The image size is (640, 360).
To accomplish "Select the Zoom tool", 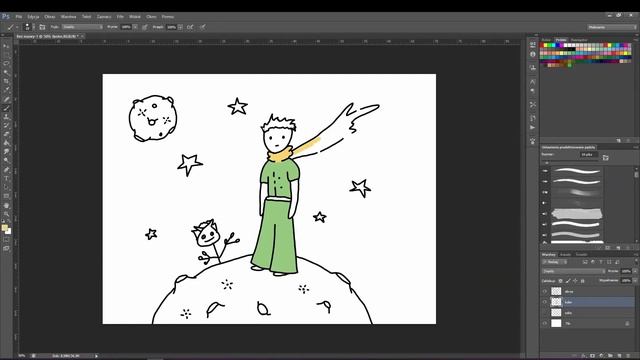I will pyautogui.click(x=6, y=214).
